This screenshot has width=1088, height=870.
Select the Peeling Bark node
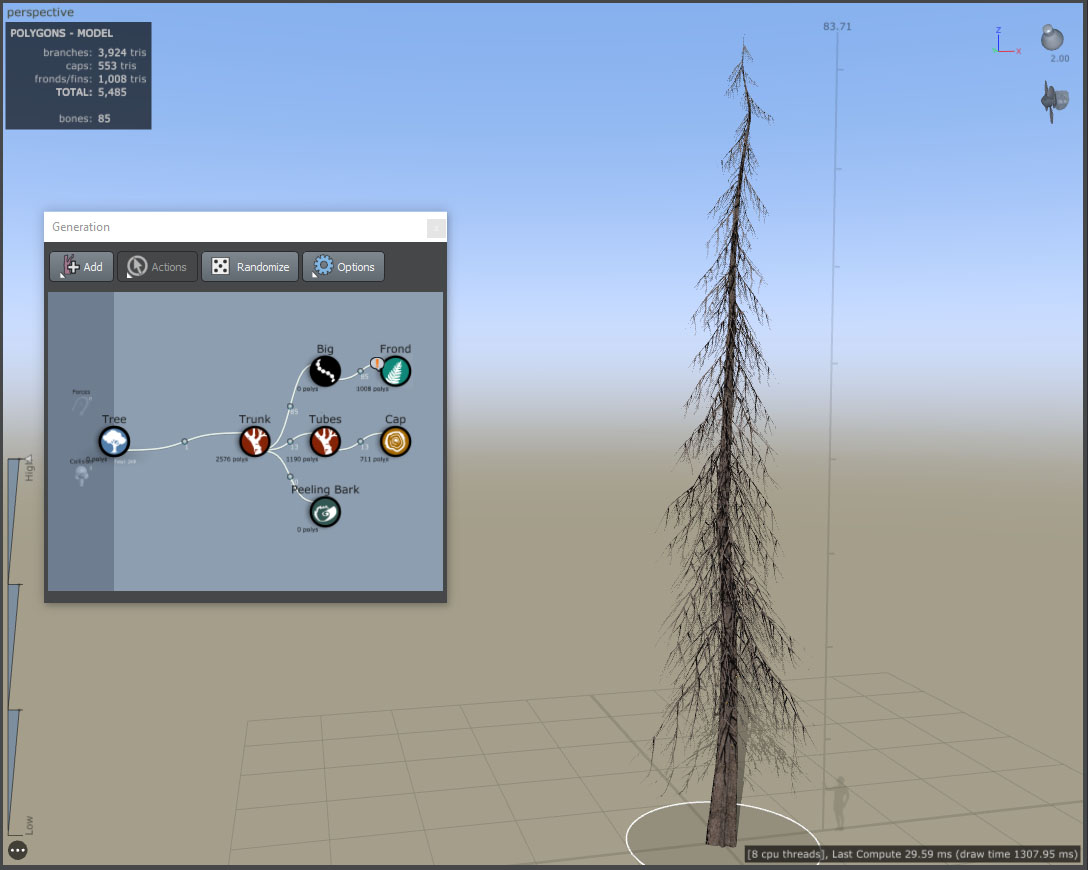(325, 512)
